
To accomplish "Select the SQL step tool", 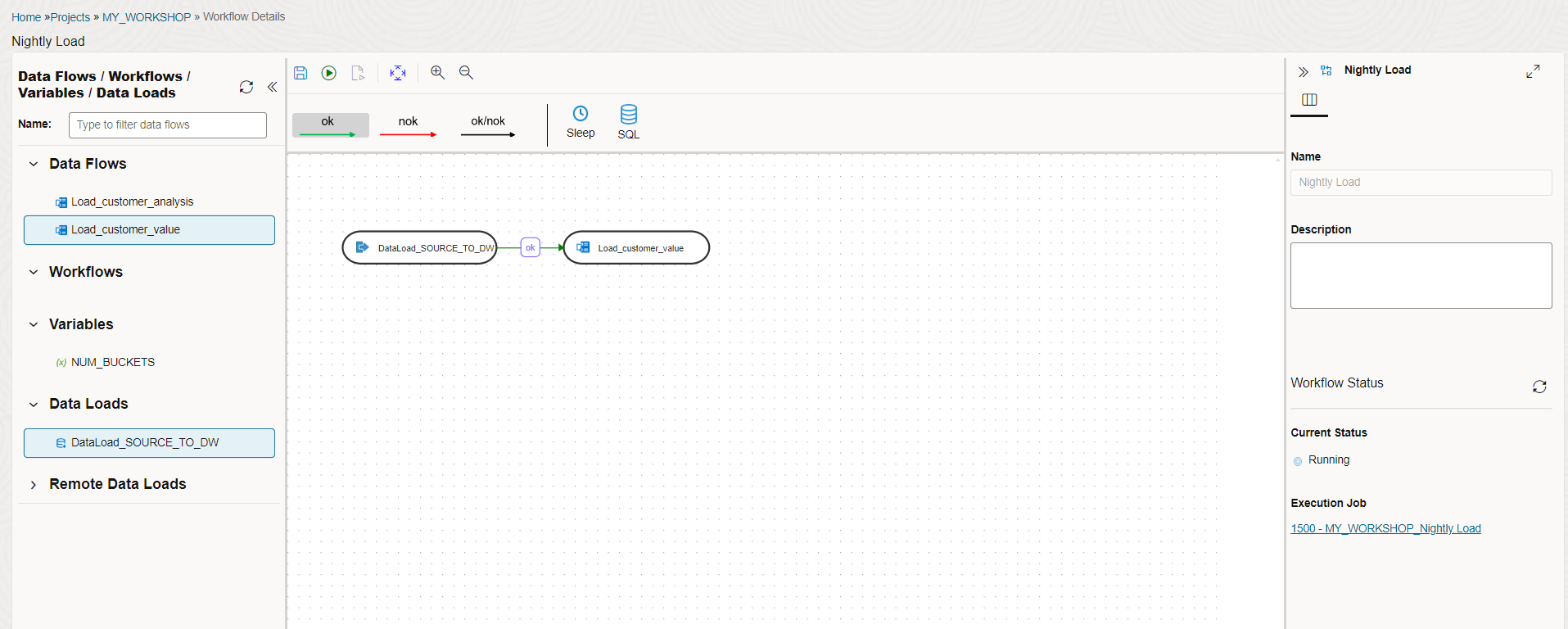I will point(629,122).
